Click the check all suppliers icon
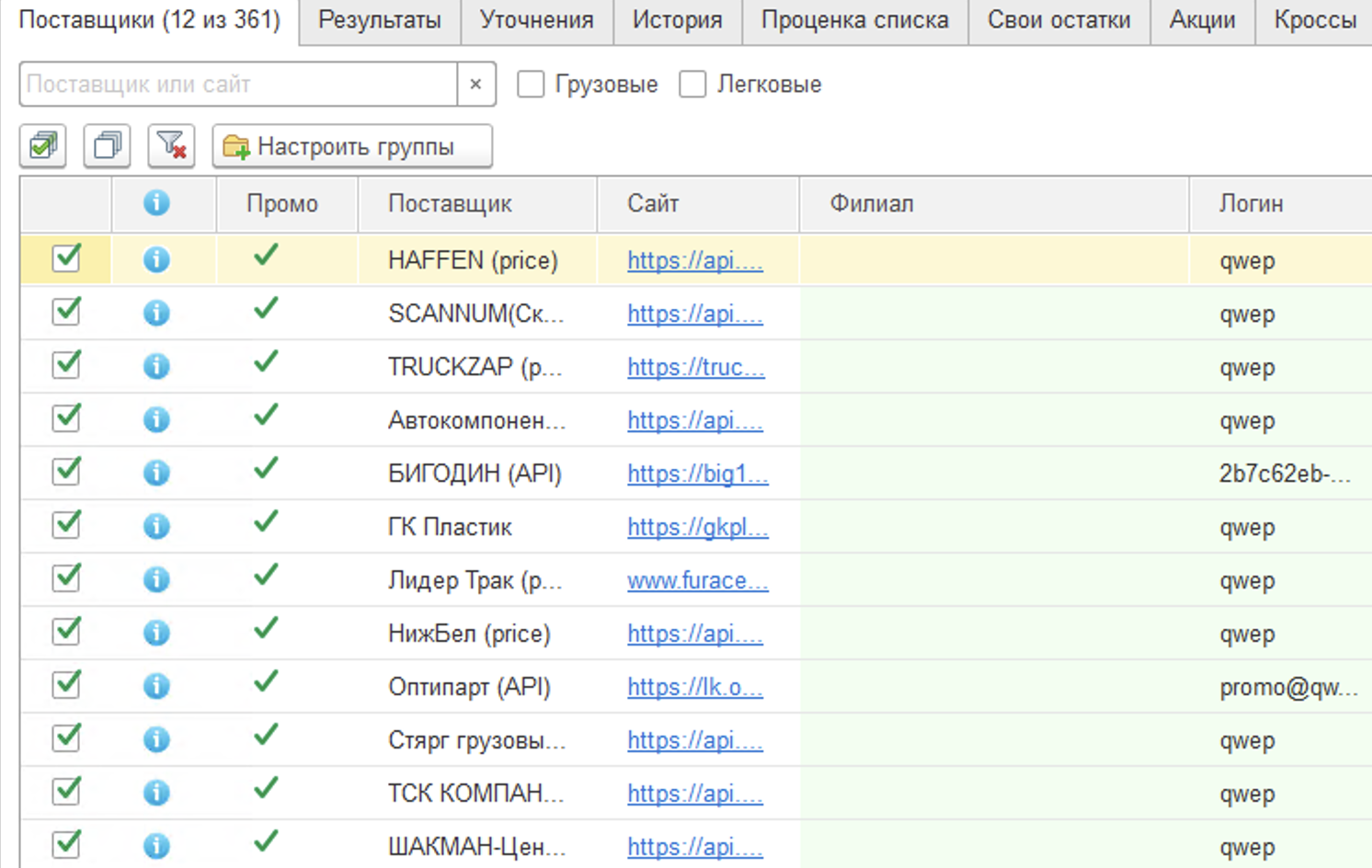Image resolution: width=1372 pixels, height=868 pixels. point(43,146)
